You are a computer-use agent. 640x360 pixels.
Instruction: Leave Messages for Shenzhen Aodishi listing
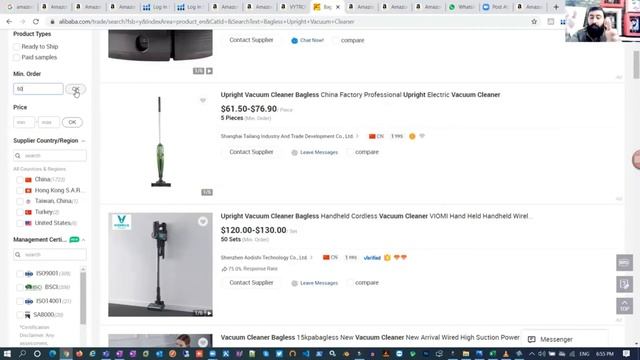[x=314, y=283]
